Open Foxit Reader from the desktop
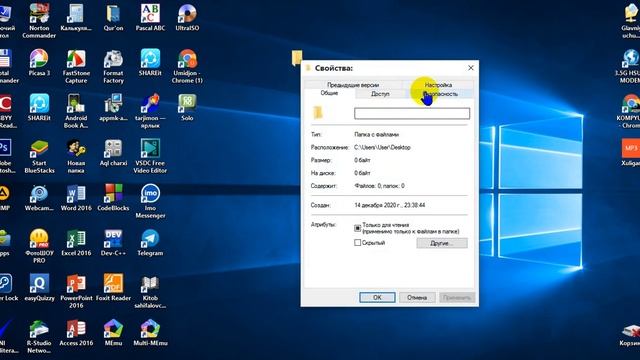Screen dimensions: 640x360 (113, 287)
